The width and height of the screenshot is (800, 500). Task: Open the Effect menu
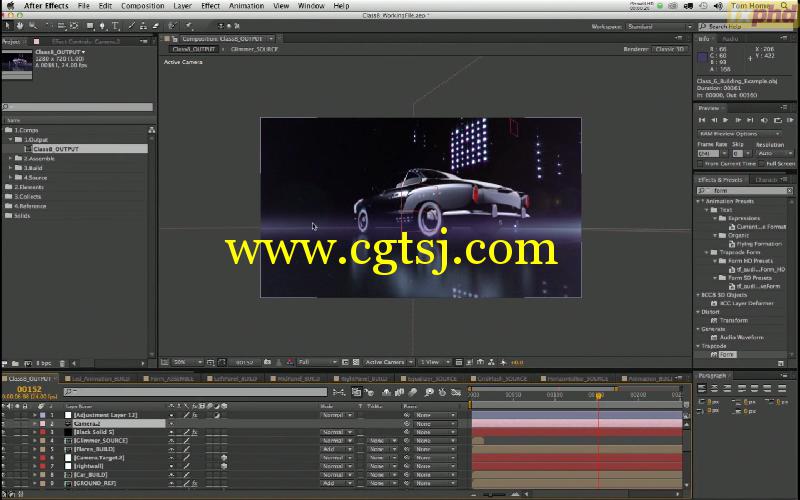(x=210, y=6)
